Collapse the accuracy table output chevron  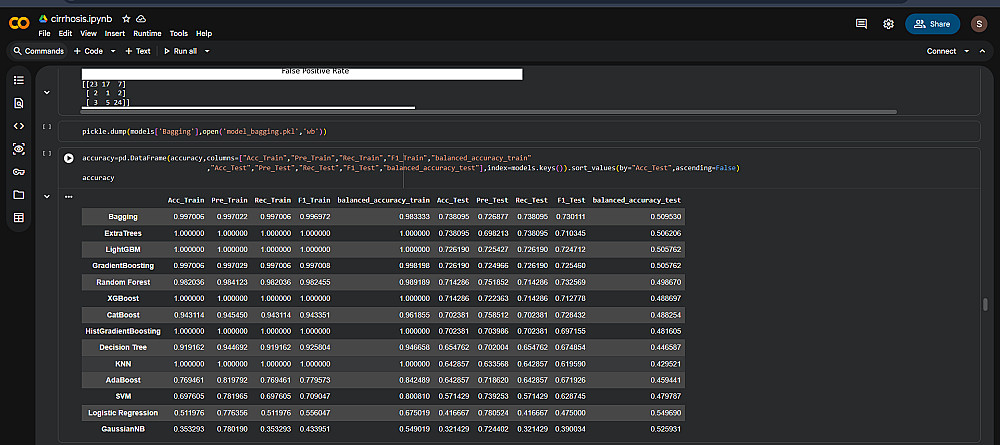(46, 197)
